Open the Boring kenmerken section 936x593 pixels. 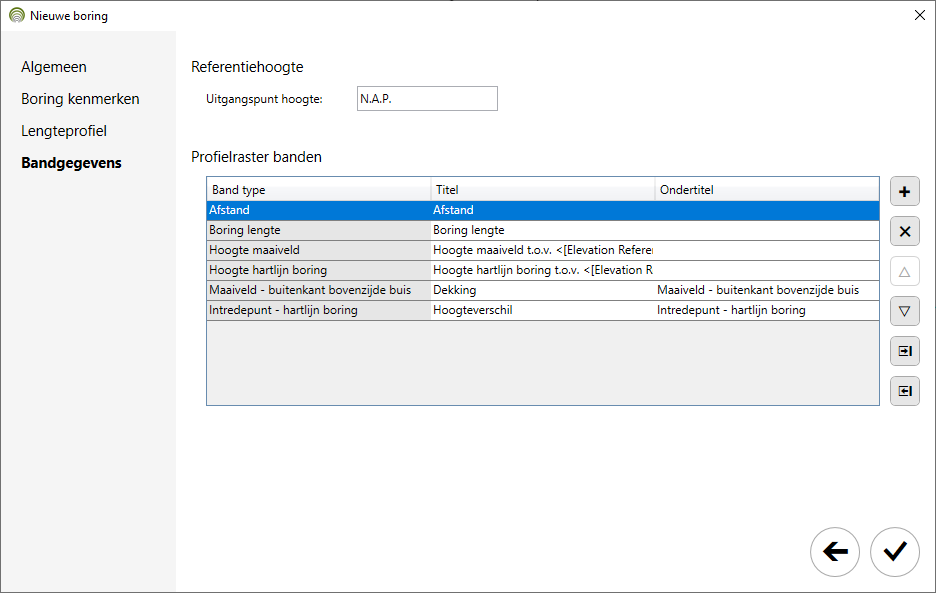pyautogui.click(x=80, y=99)
